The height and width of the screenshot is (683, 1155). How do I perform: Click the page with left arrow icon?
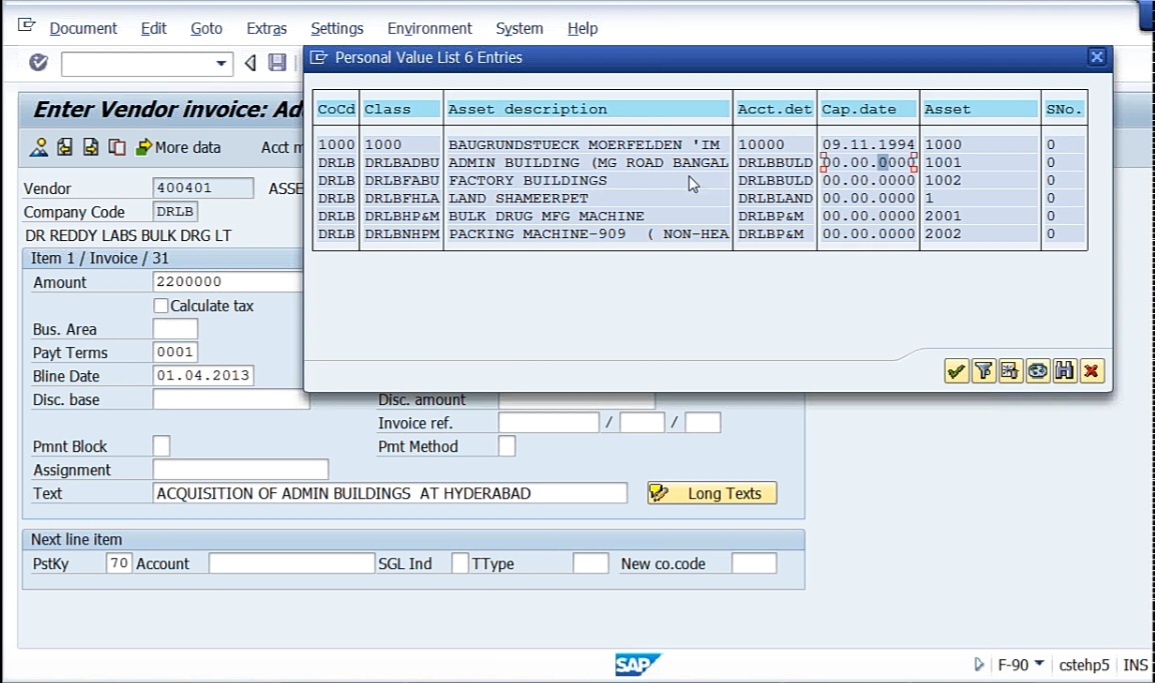[65, 147]
